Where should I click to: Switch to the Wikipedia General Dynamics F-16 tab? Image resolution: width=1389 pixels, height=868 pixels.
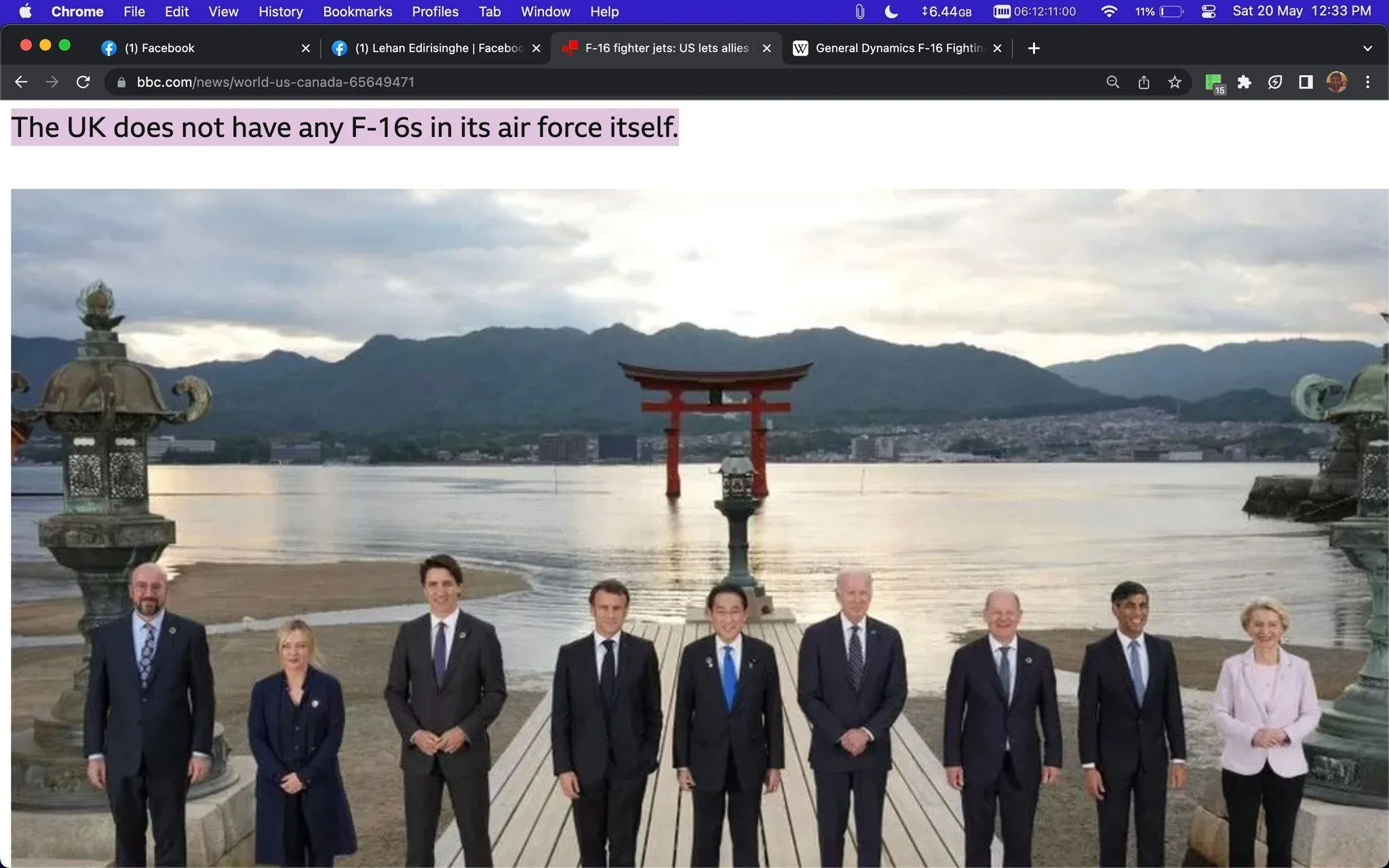point(897,47)
